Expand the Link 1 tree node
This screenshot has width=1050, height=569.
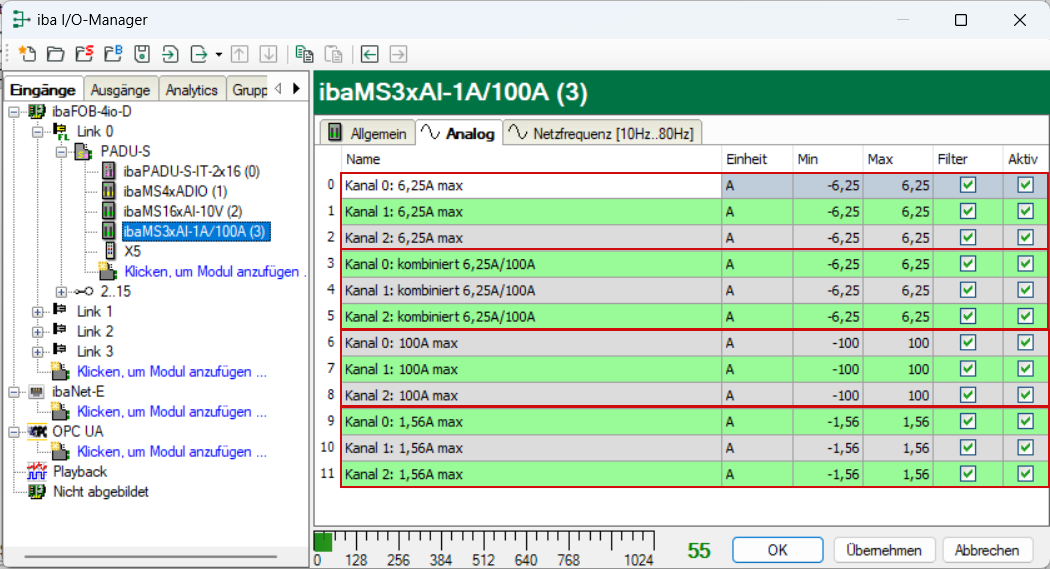coord(38,311)
